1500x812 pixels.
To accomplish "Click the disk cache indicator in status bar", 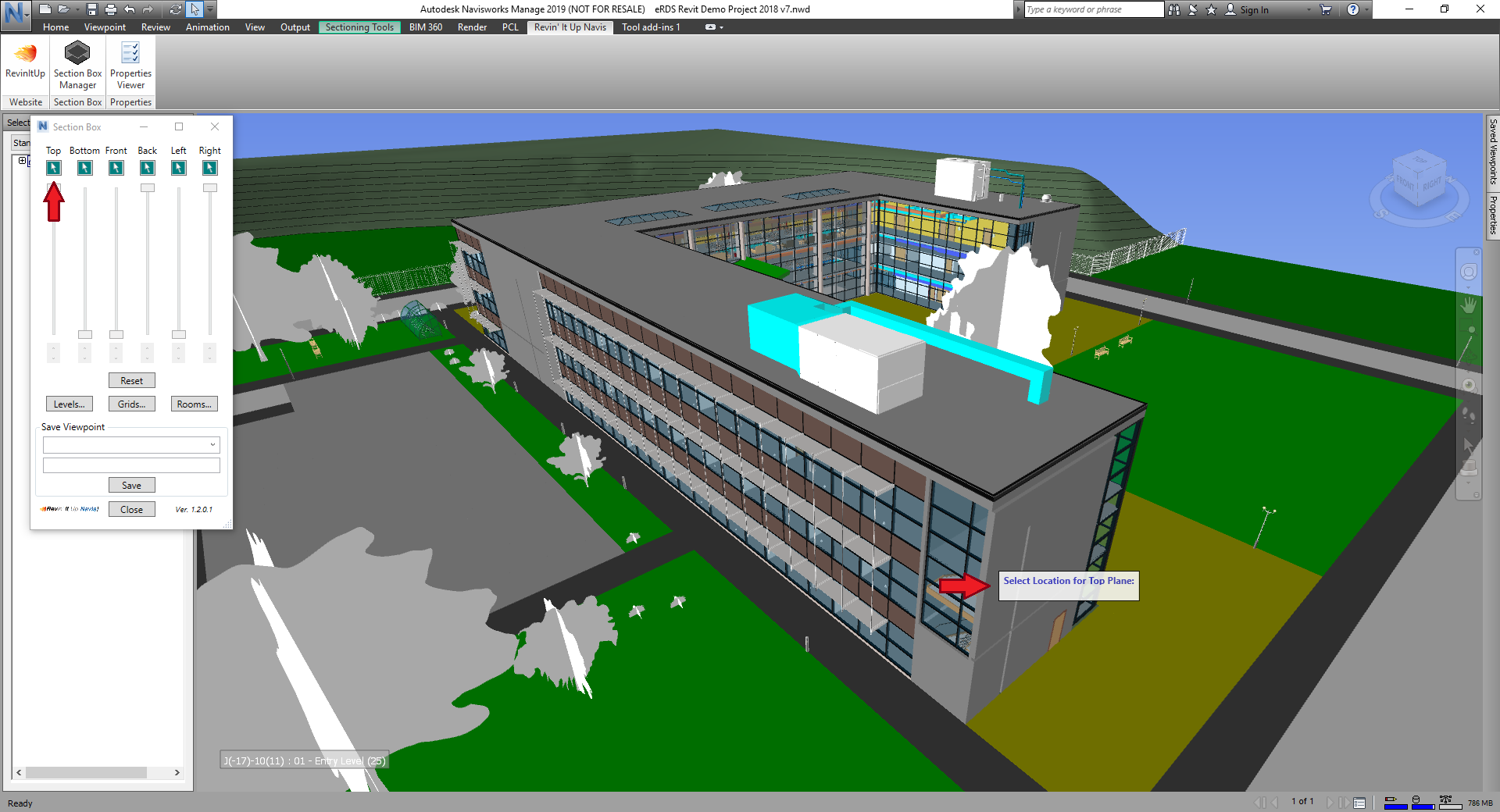I will tap(1422, 802).
